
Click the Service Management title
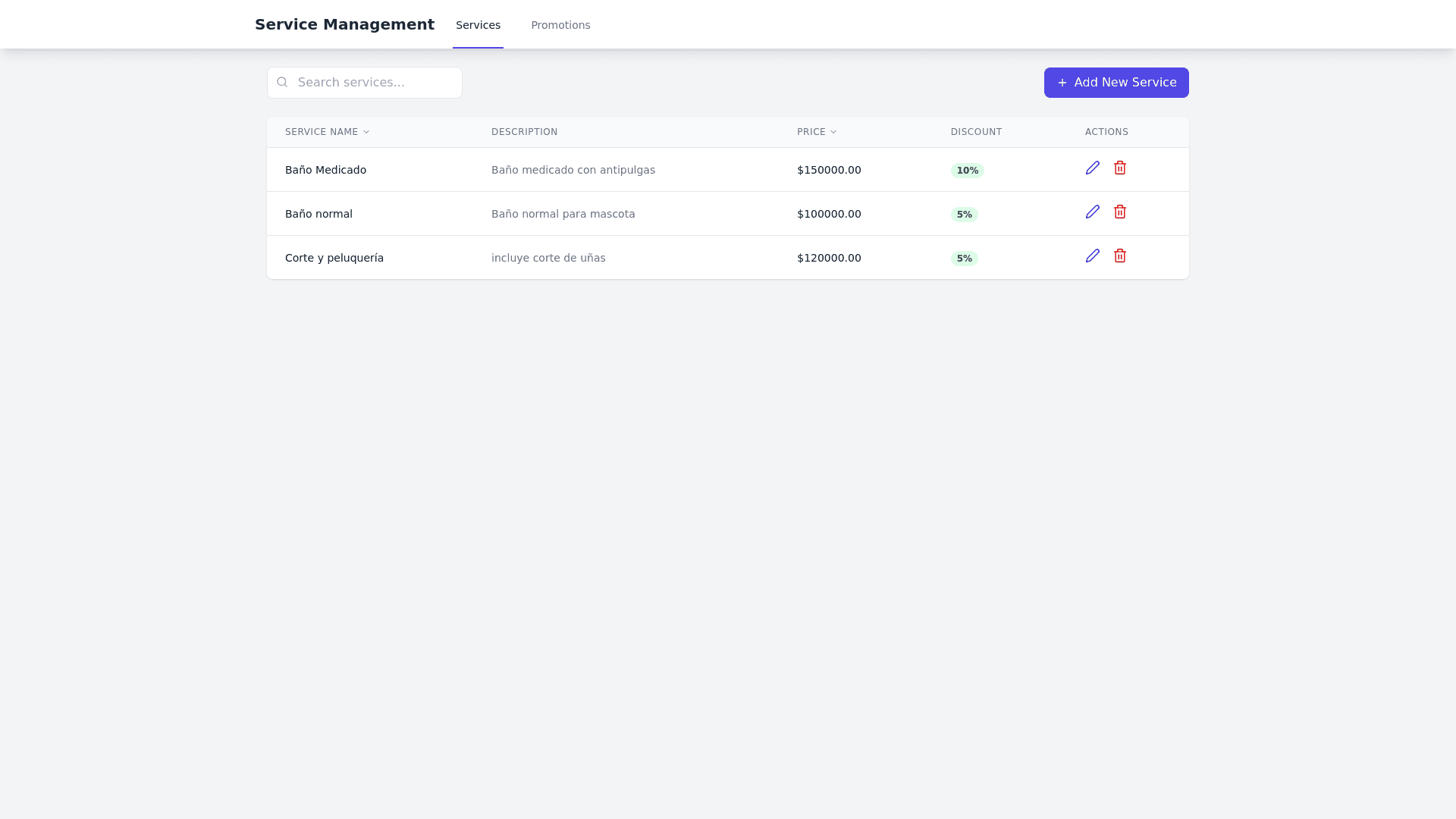point(345,24)
